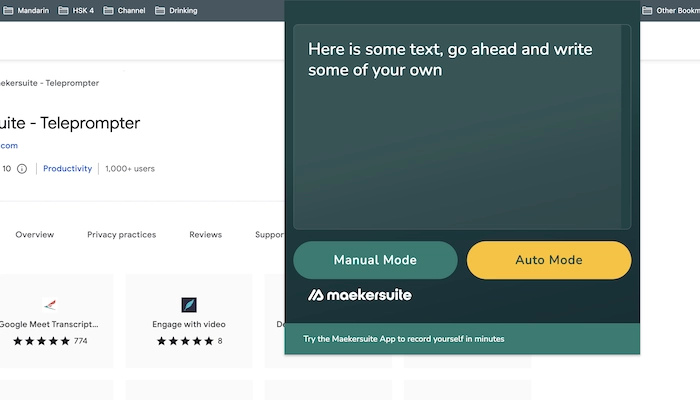700x400 pixels.
Task: Open the Drinking bookmarks folder
Action: click(175, 10)
